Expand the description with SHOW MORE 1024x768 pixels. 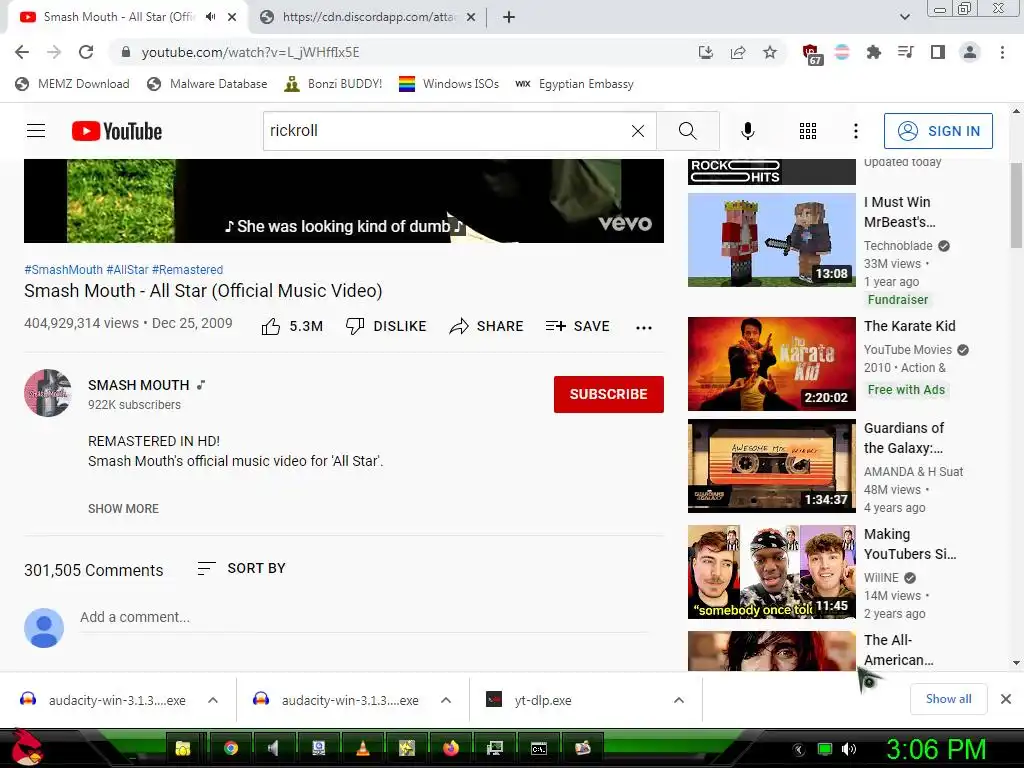123,508
